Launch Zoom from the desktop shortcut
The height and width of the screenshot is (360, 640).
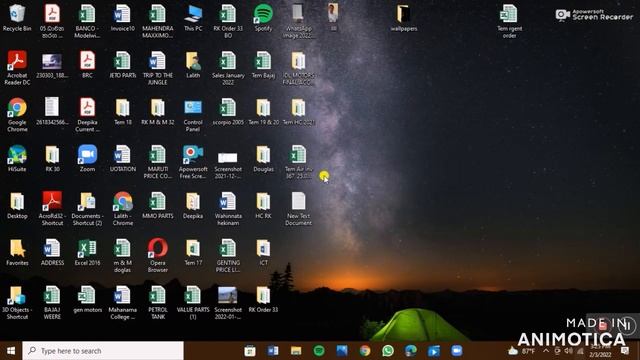pos(87,158)
